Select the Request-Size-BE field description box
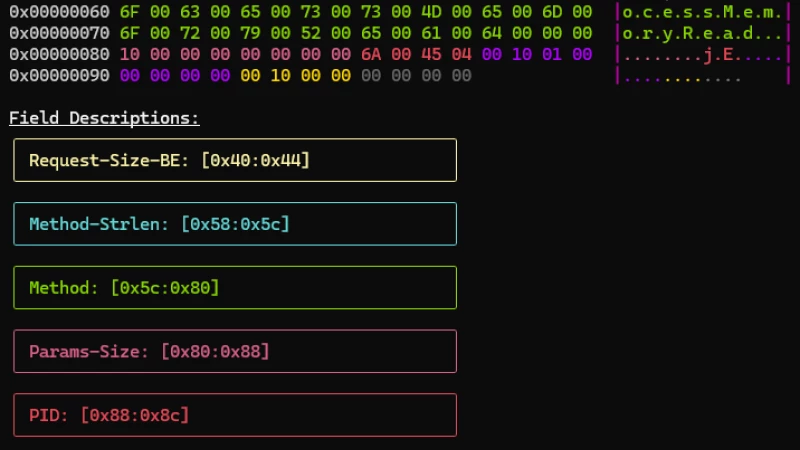The height and width of the screenshot is (450, 800). point(235,160)
